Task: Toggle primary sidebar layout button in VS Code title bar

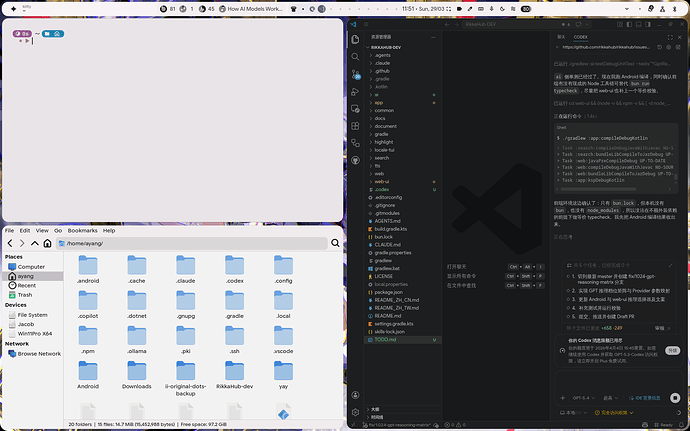Action: point(629,24)
